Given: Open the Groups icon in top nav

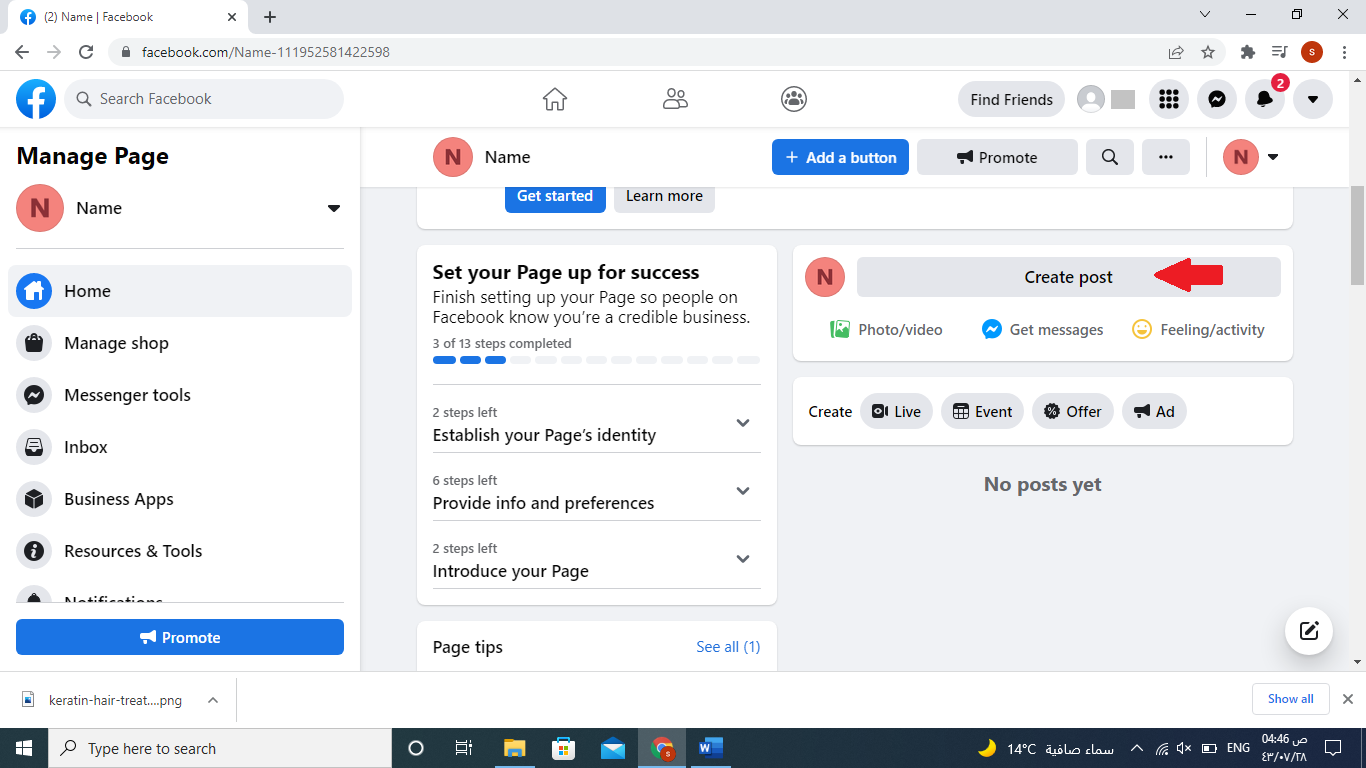Looking at the screenshot, I should [794, 99].
